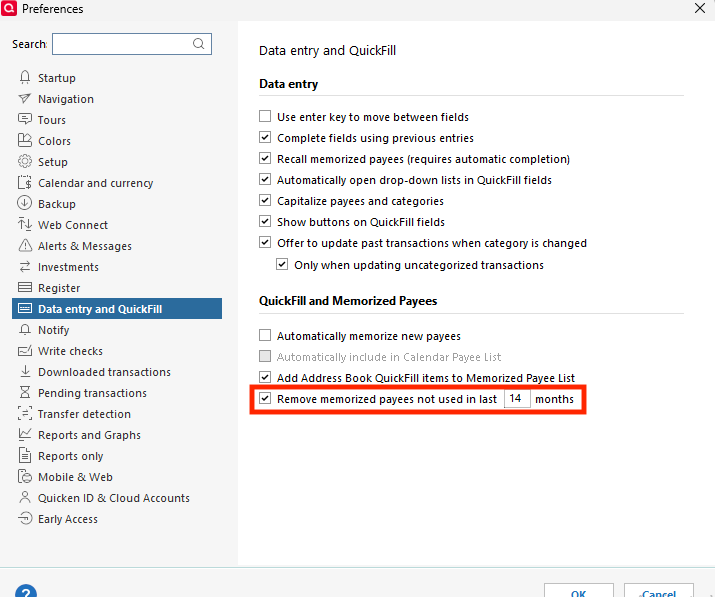Enable Automatically memorize new payees

[265, 335]
